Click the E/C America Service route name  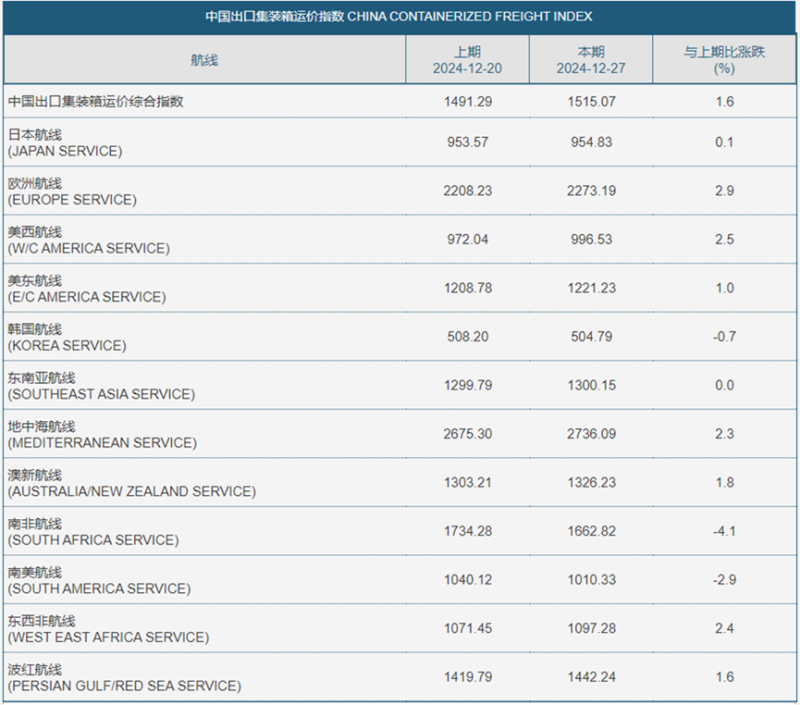87,288
